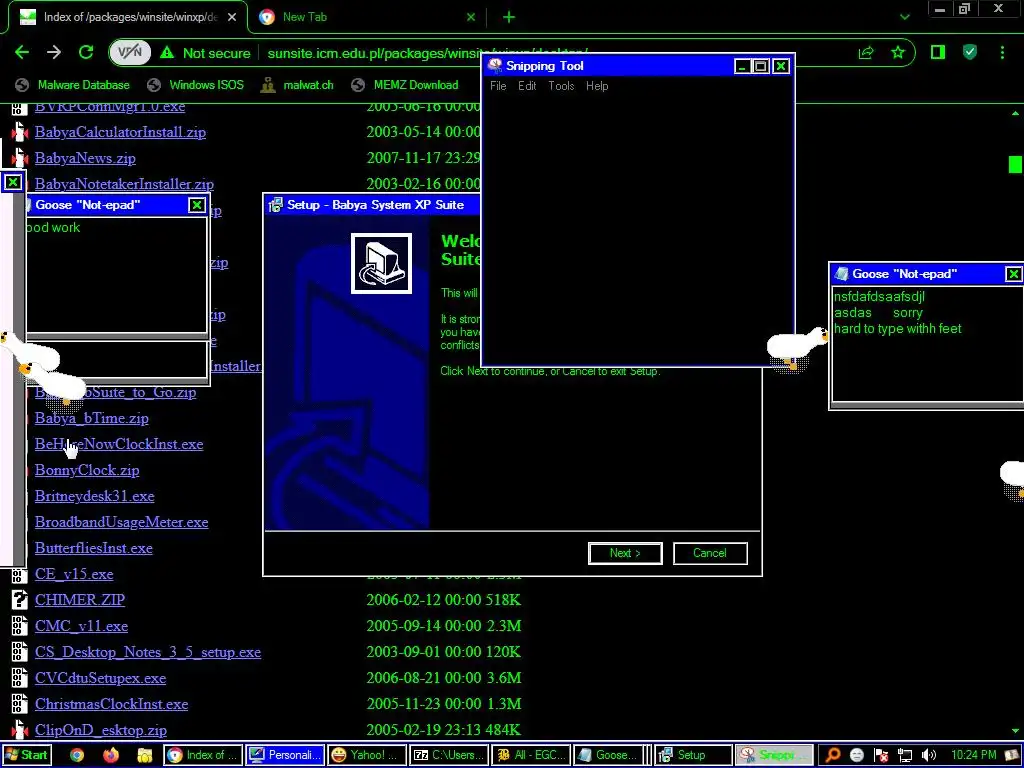Open file explorer quick launch icon
Screen dimensions: 1024x768
[144, 756]
